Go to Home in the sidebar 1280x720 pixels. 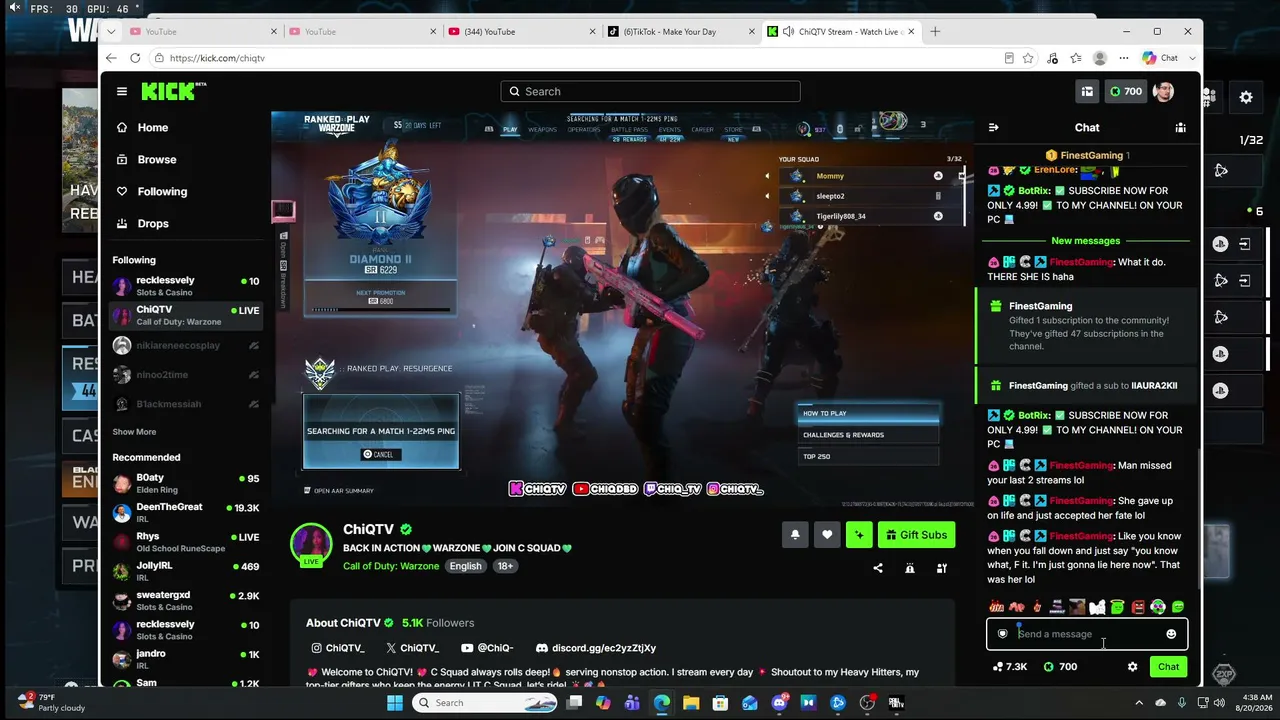click(187, 127)
